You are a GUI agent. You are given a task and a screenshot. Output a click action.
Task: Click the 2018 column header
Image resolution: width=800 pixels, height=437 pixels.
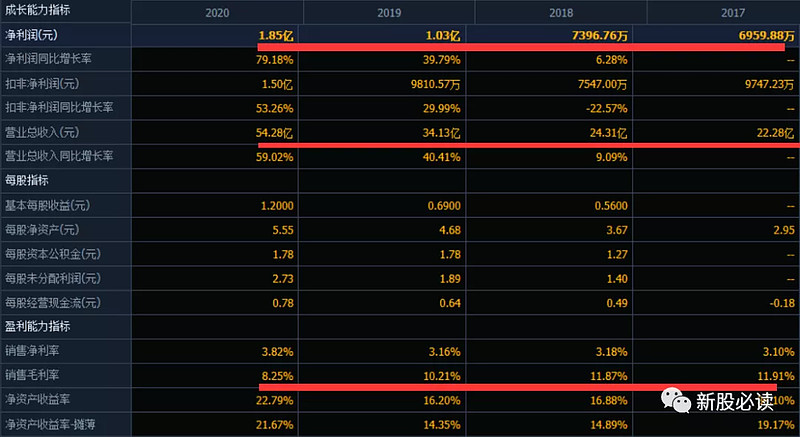pos(560,12)
